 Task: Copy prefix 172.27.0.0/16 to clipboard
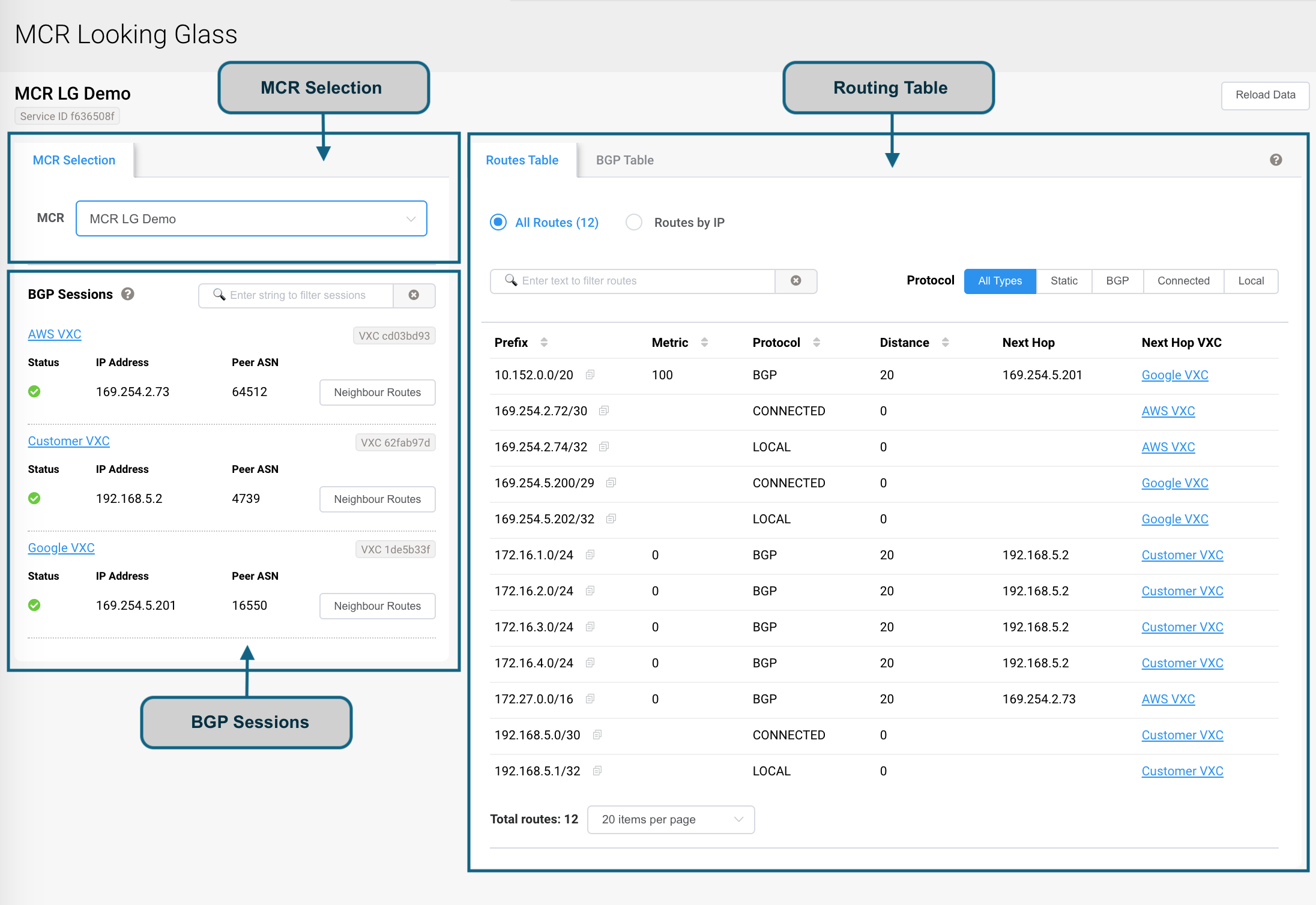pos(590,699)
